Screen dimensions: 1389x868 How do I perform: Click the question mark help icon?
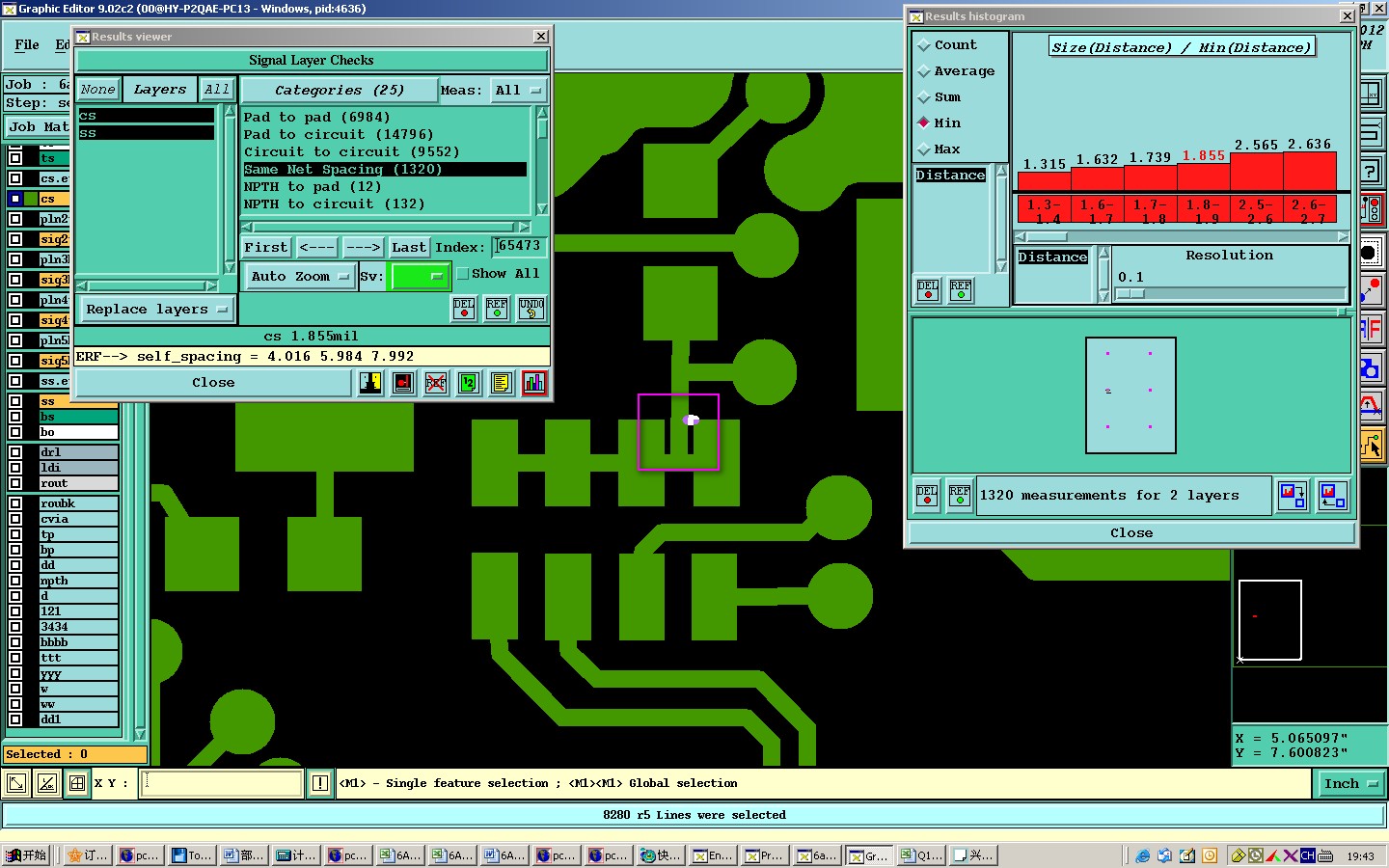point(1371,172)
